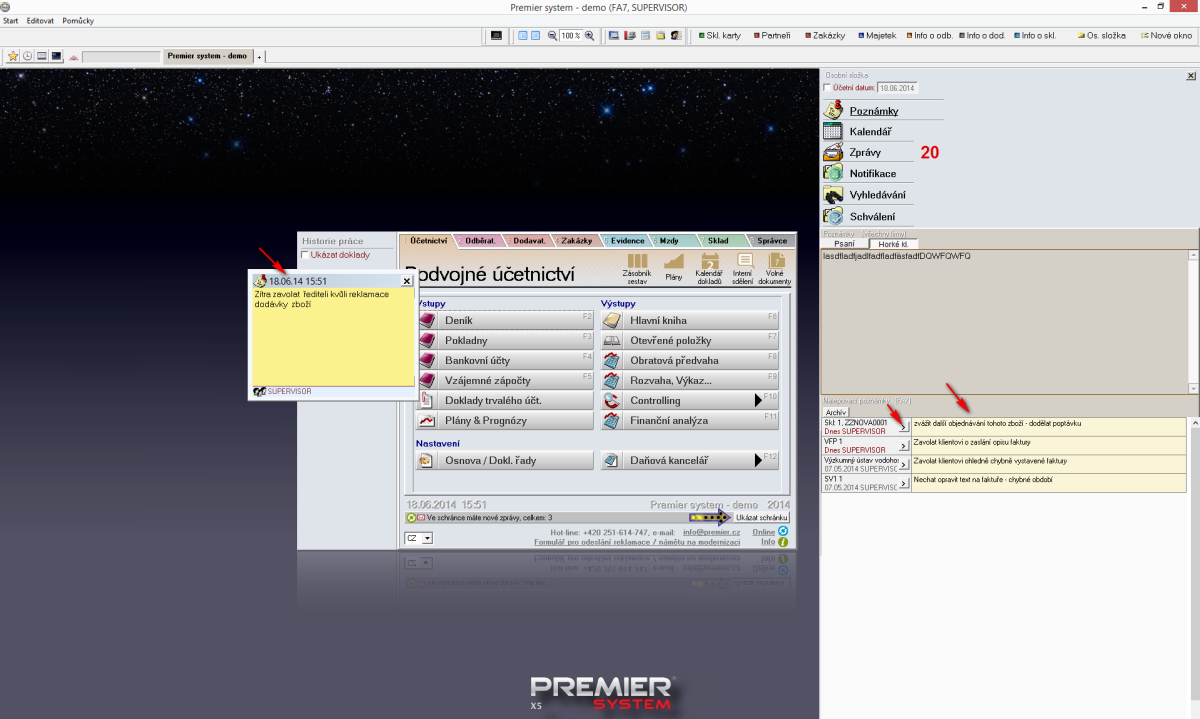Expand the Daňová kancelář submenu arrow
The image size is (1200, 719).
[x=758, y=461]
